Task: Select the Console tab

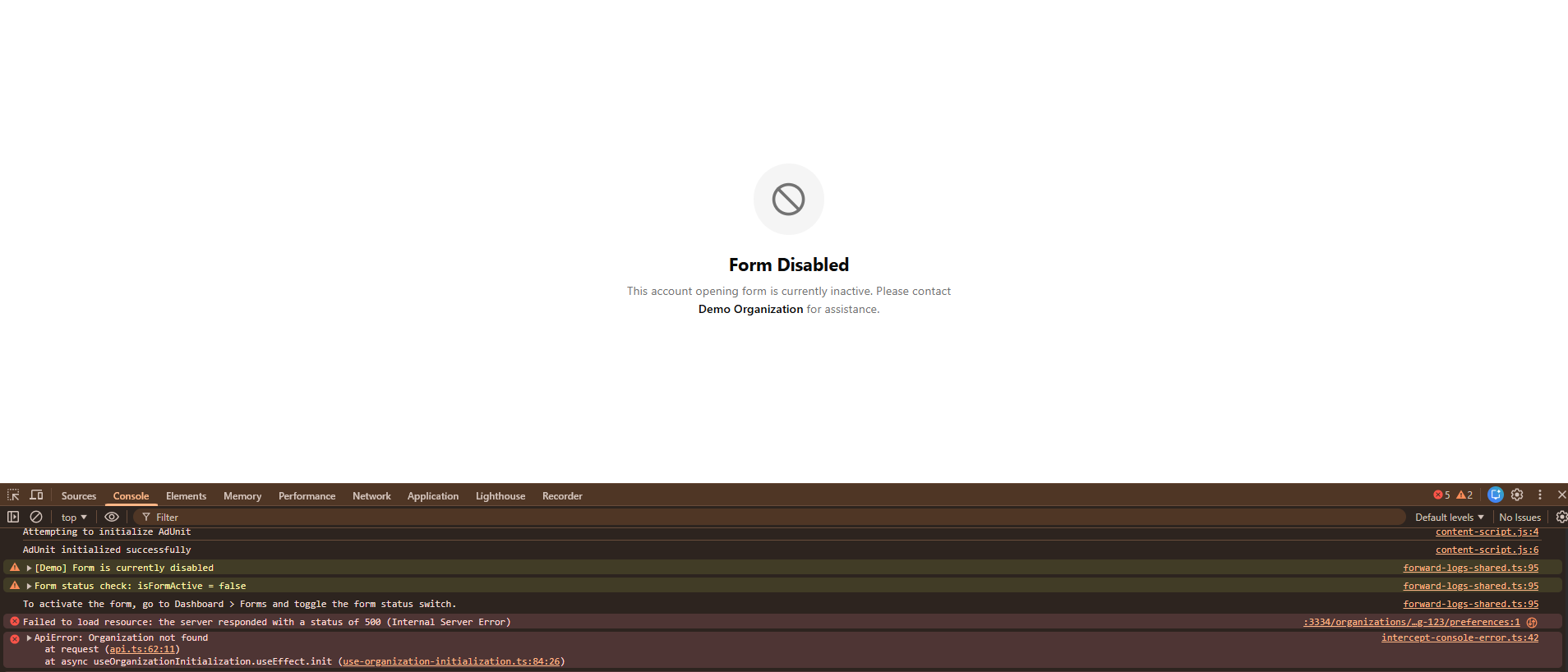Action: pos(131,496)
